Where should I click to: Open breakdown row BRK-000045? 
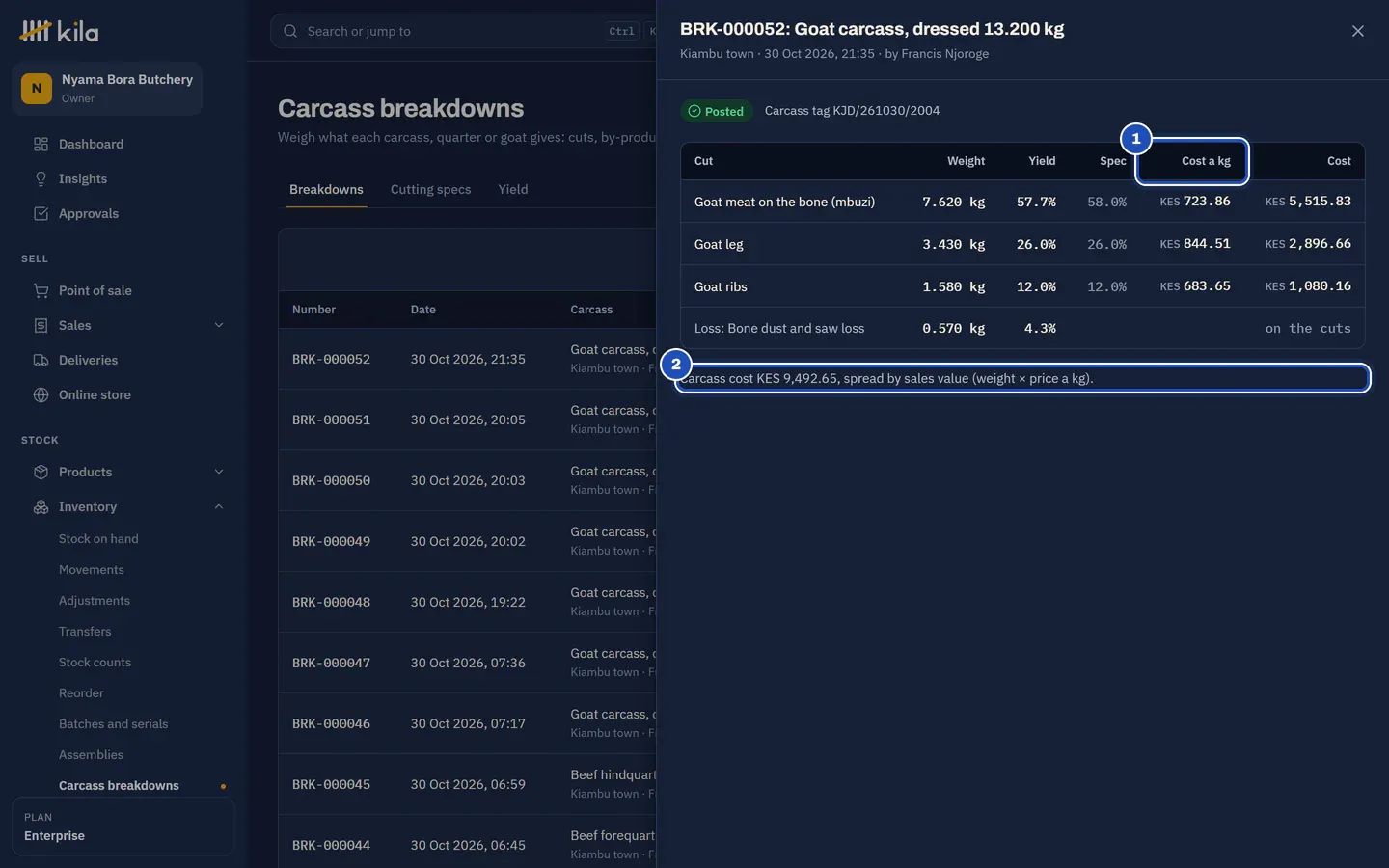[468, 784]
